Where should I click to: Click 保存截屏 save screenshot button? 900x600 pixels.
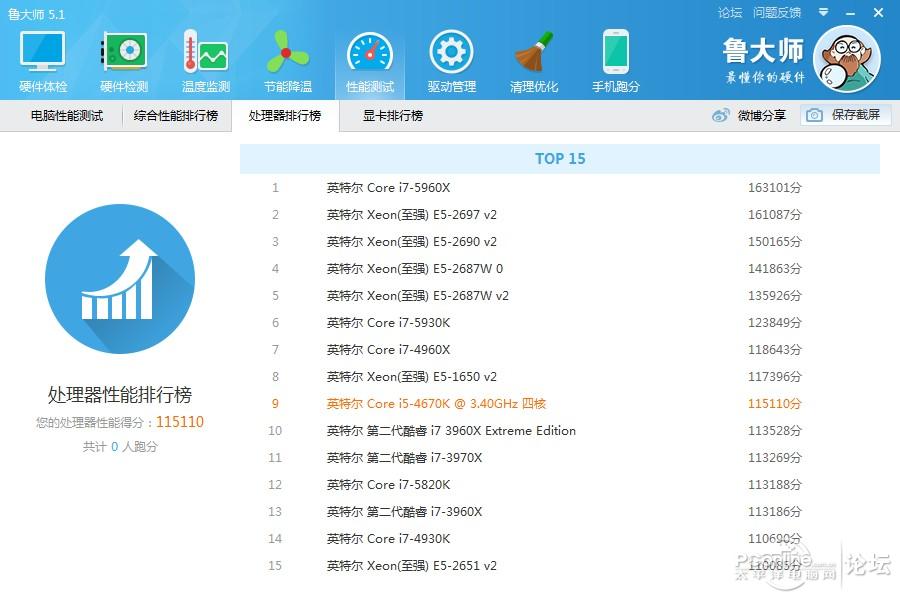tap(846, 115)
